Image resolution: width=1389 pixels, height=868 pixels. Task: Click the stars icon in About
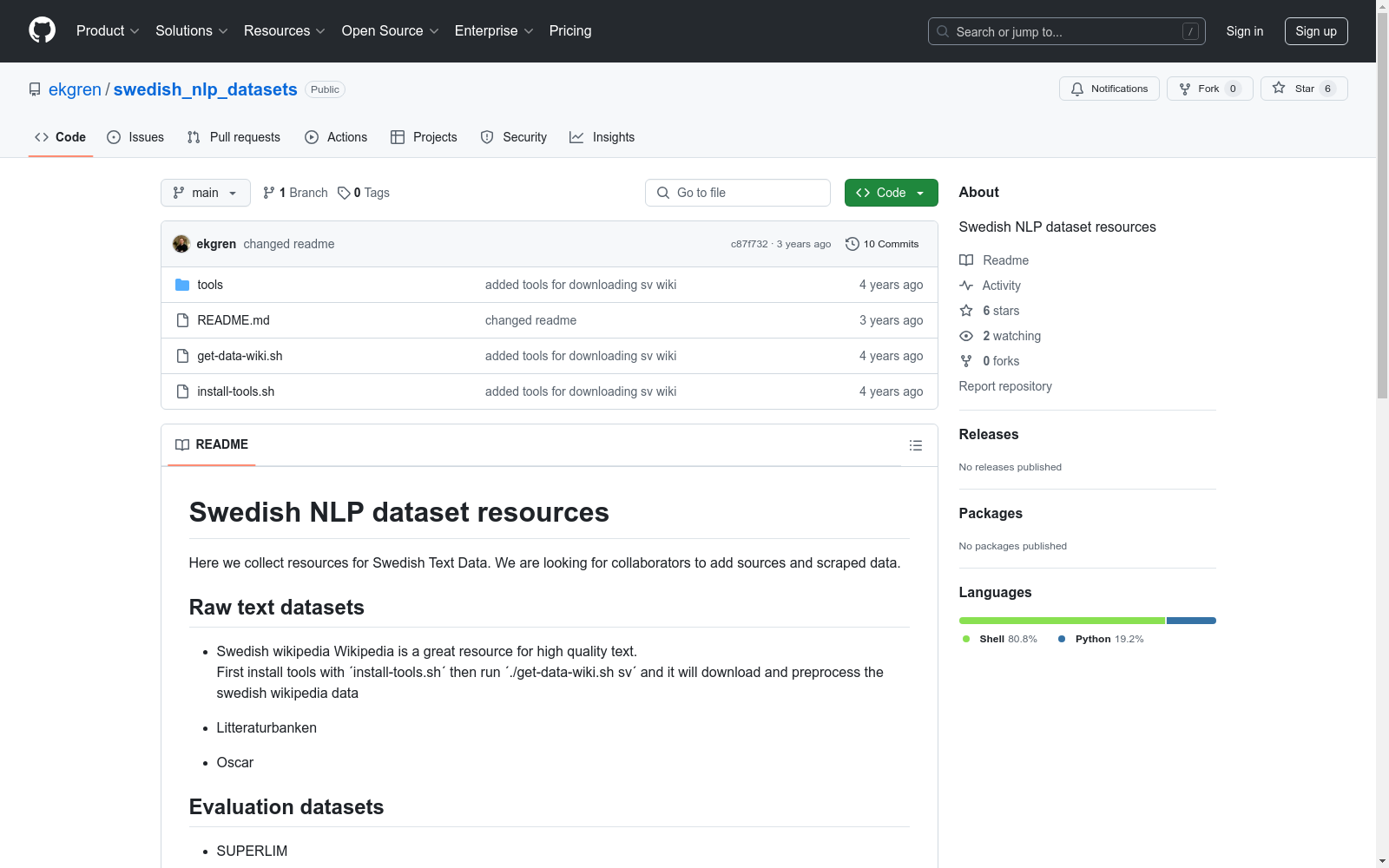click(966, 311)
